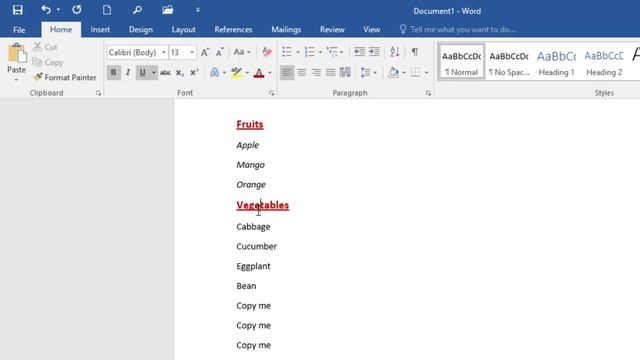Apply numbering list icon
640x360 pixels.
pos(310,52)
